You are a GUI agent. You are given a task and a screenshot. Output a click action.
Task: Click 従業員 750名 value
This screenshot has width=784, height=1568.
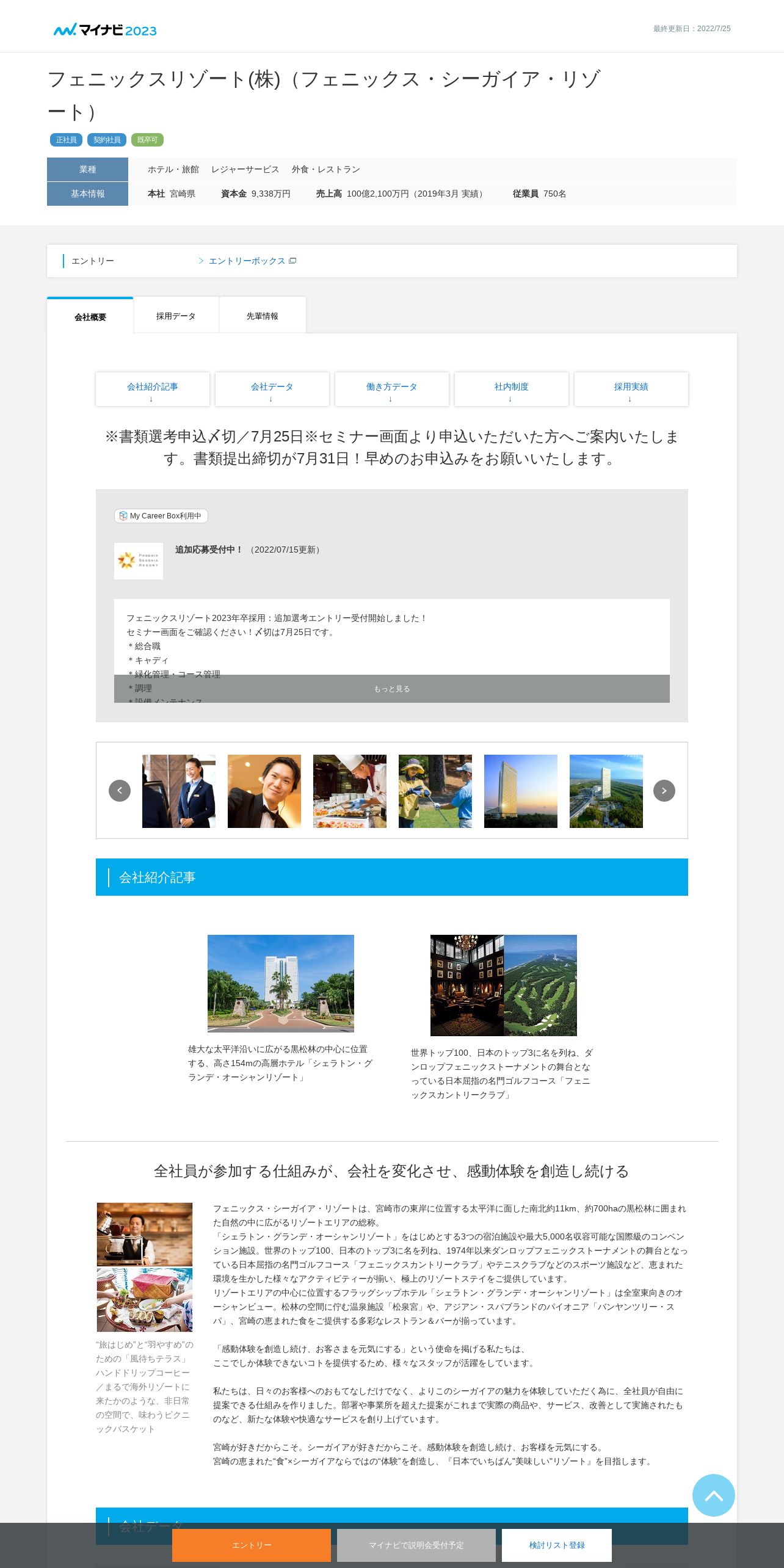point(540,194)
